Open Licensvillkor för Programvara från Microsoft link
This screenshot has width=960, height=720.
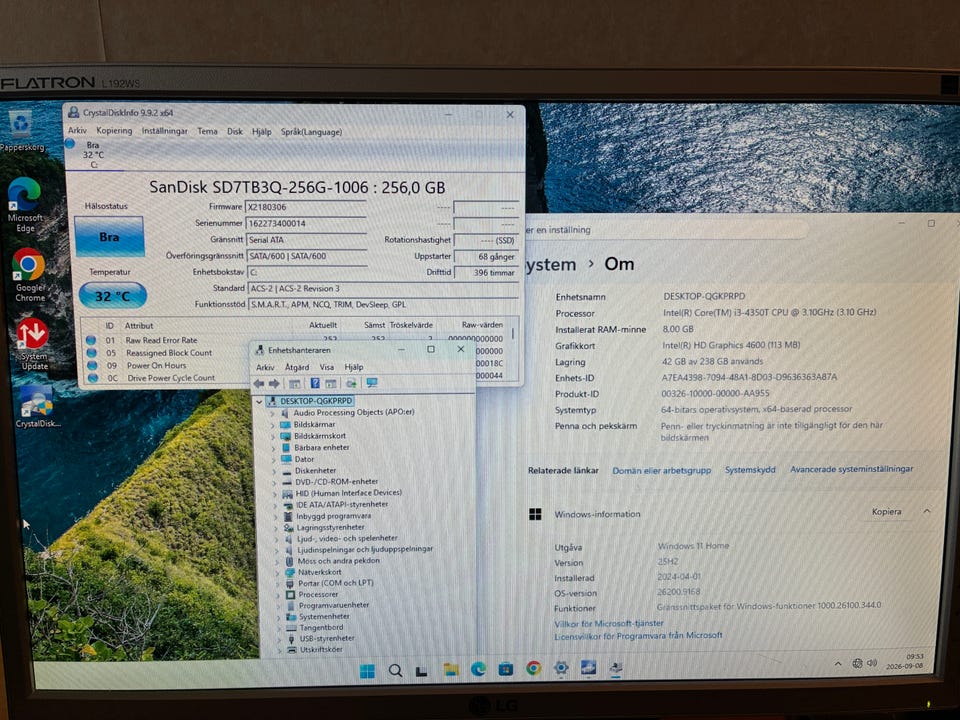pos(639,636)
